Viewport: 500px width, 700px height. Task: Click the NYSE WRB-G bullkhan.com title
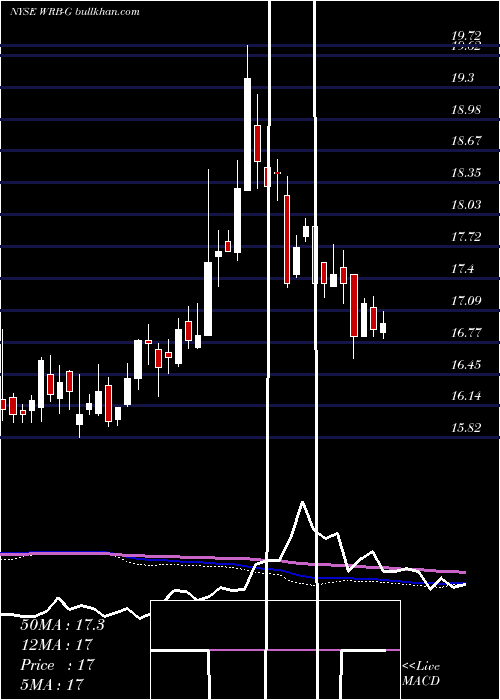75,11
